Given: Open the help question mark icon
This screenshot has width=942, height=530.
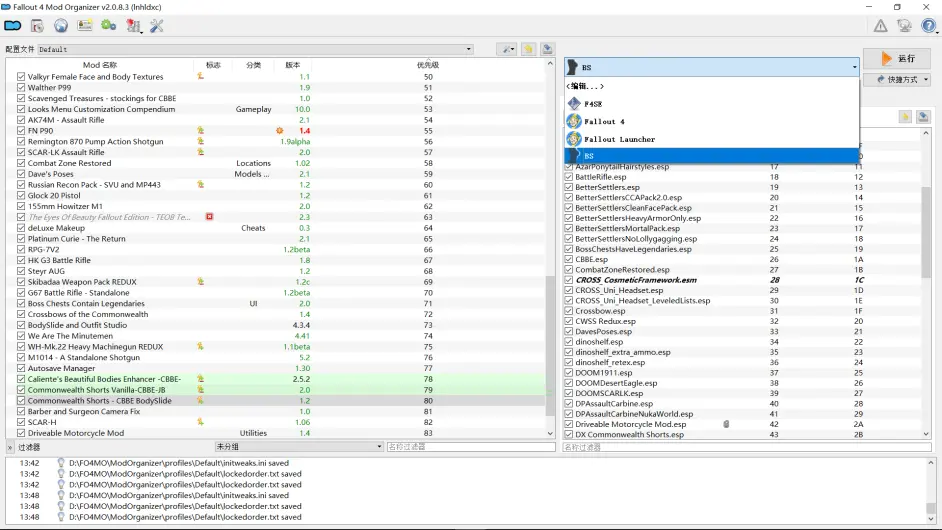Looking at the screenshot, I should (x=928, y=26).
